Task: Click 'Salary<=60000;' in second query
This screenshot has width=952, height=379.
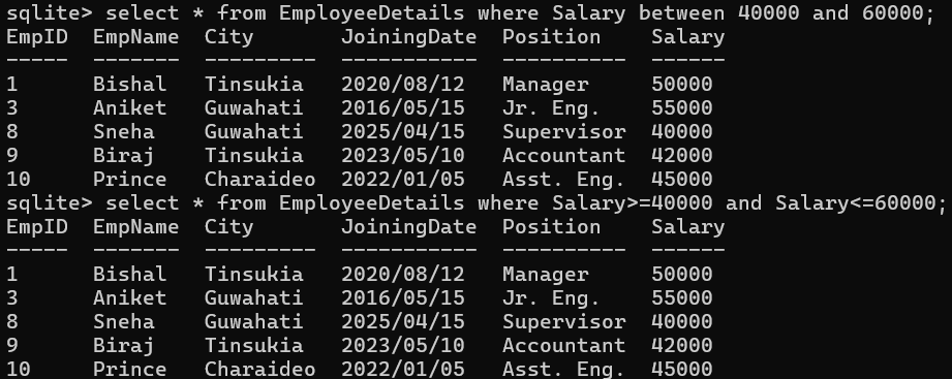Action: tap(860, 203)
